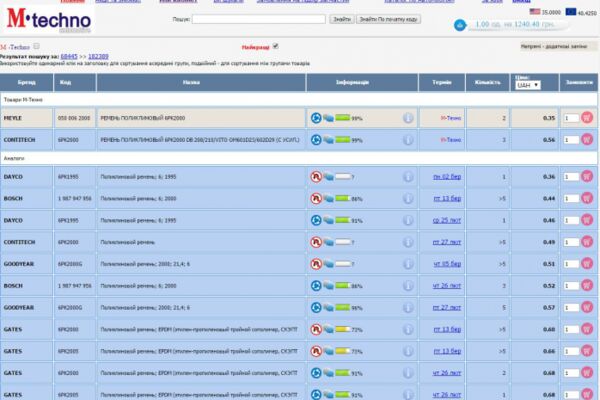The height and width of the screenshot is (400, 600).
Task: Click cart icon in CONTITECH 0.49 row
Action: click(587, 242)
